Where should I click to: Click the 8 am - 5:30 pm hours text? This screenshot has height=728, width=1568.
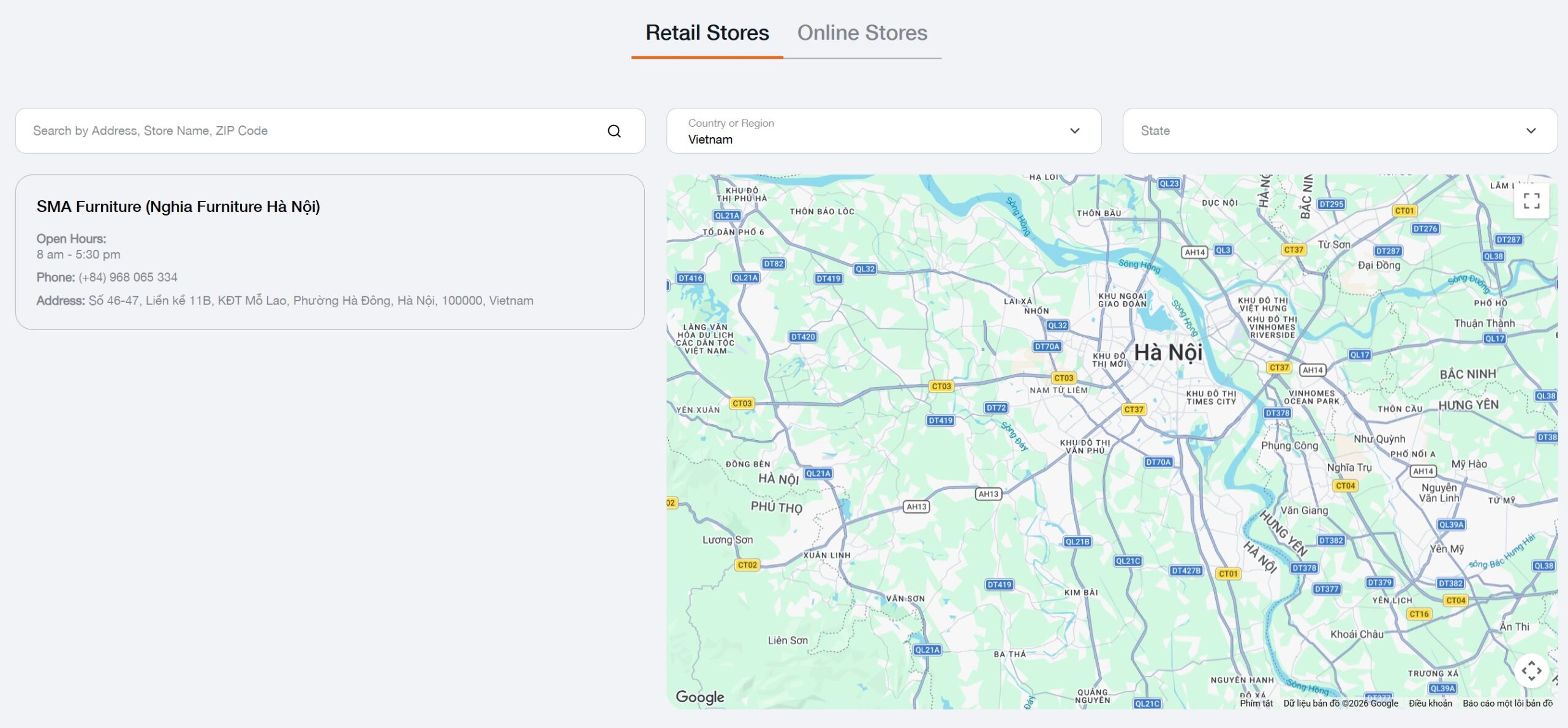(x=78, y=255)
